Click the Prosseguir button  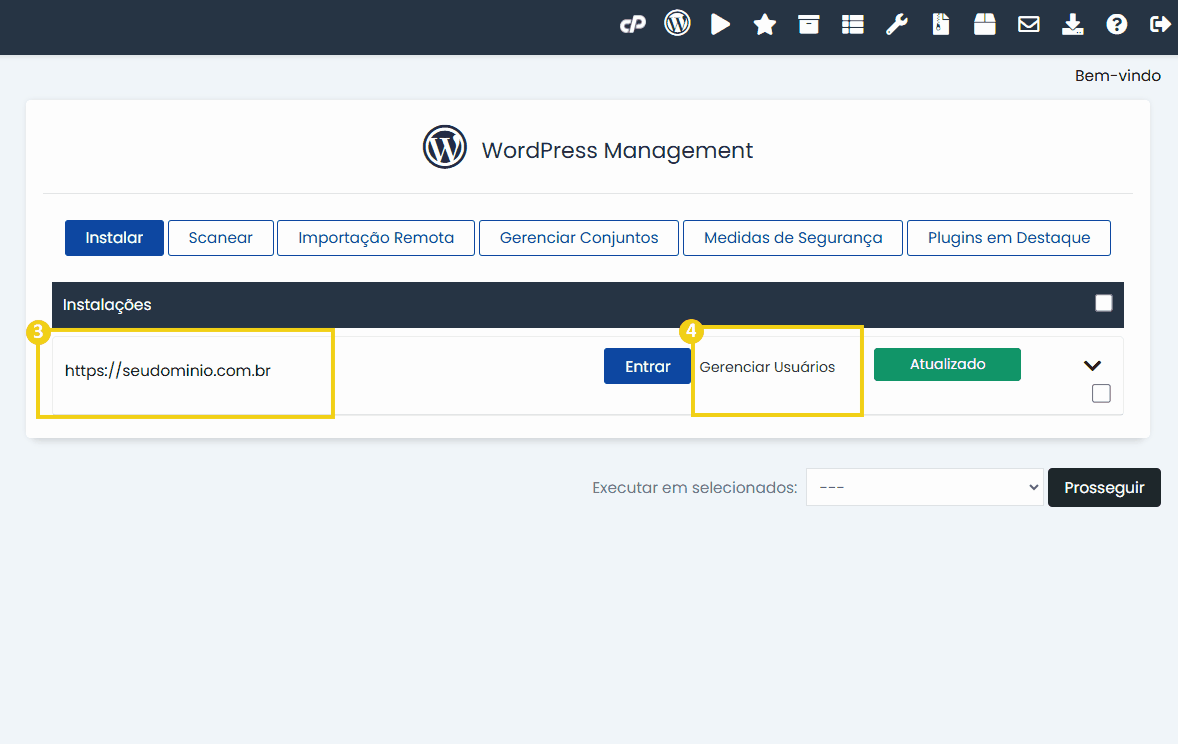(x=1104, y=487)
